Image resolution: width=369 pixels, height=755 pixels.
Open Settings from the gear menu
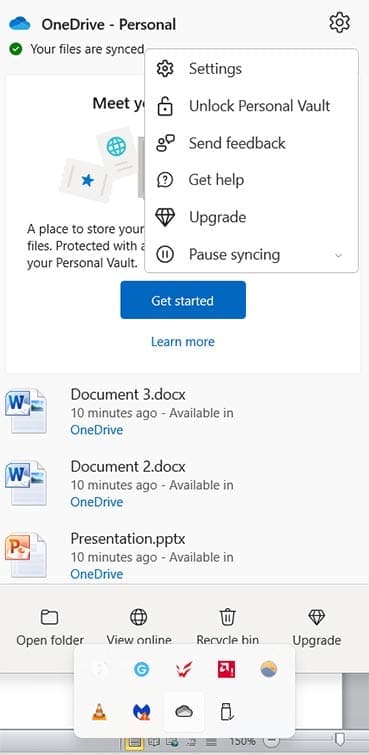[251, 68]
